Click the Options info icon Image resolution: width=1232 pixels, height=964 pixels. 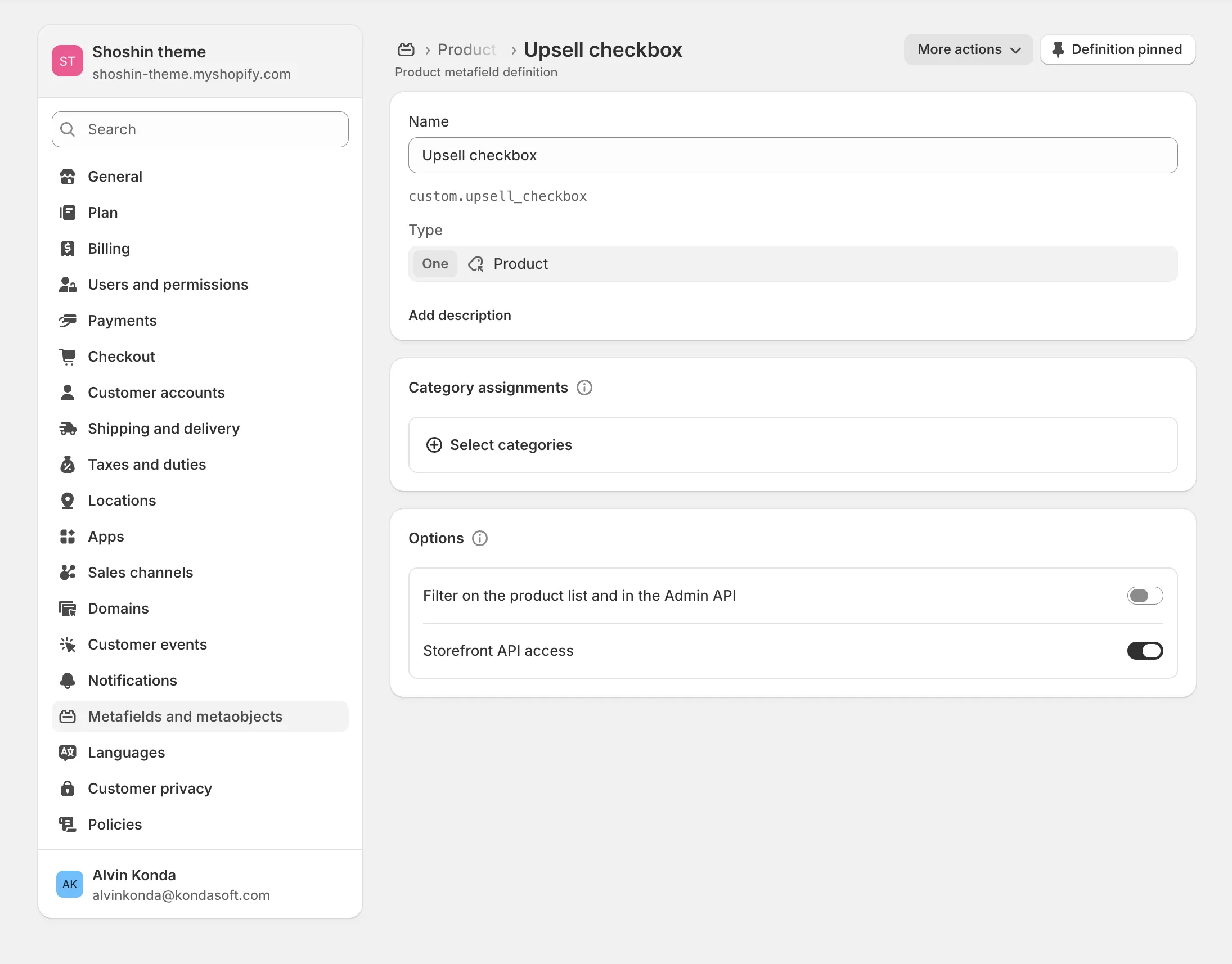point(479,538)
